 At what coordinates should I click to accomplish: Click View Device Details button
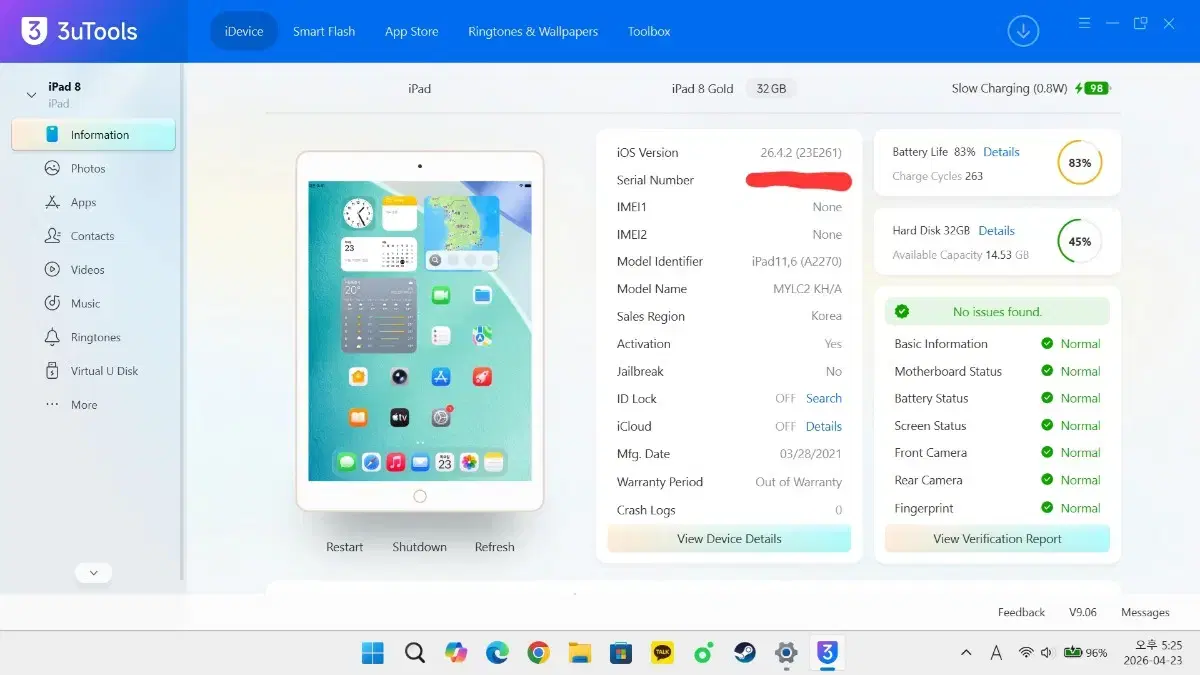coord(729,539)
